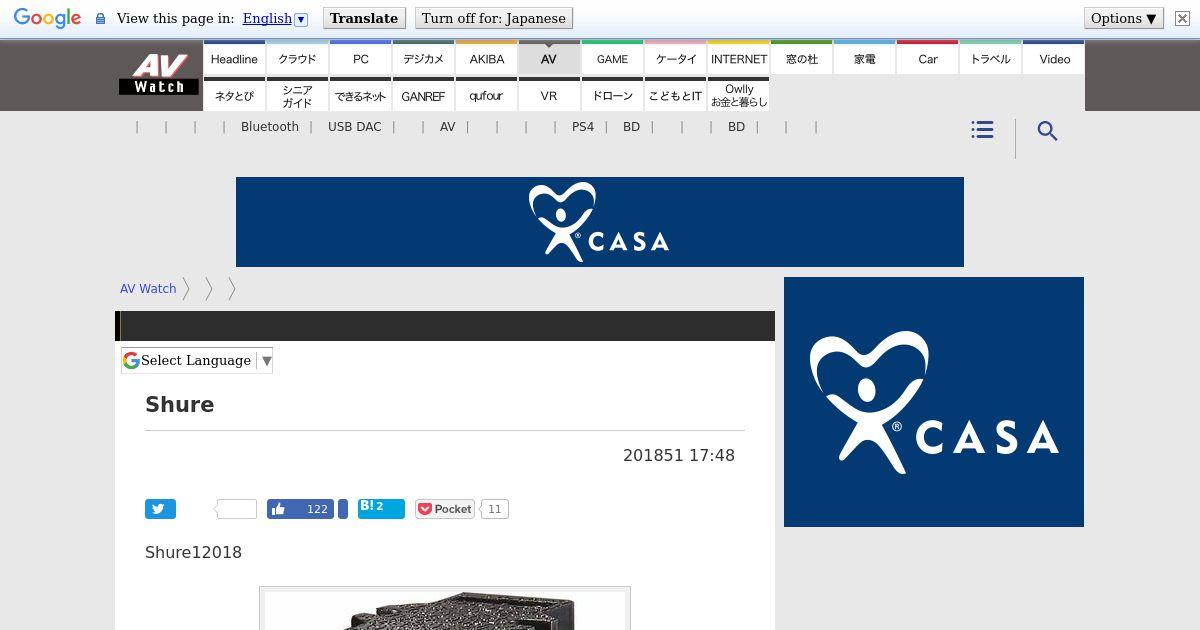The width and height of the screenshot is (1200, 630).
Task: Click the AV topic link in subnav
Action: (447, 127)
